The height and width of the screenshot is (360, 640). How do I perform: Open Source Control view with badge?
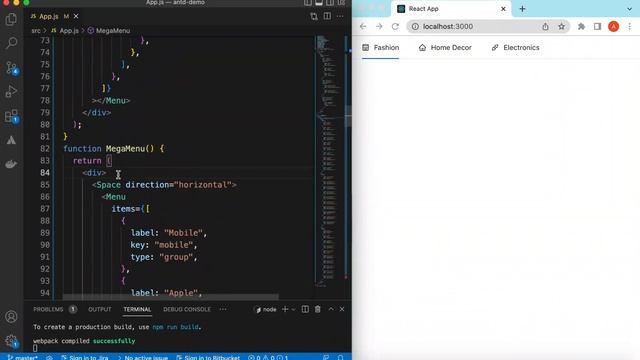tap(11, 68)
